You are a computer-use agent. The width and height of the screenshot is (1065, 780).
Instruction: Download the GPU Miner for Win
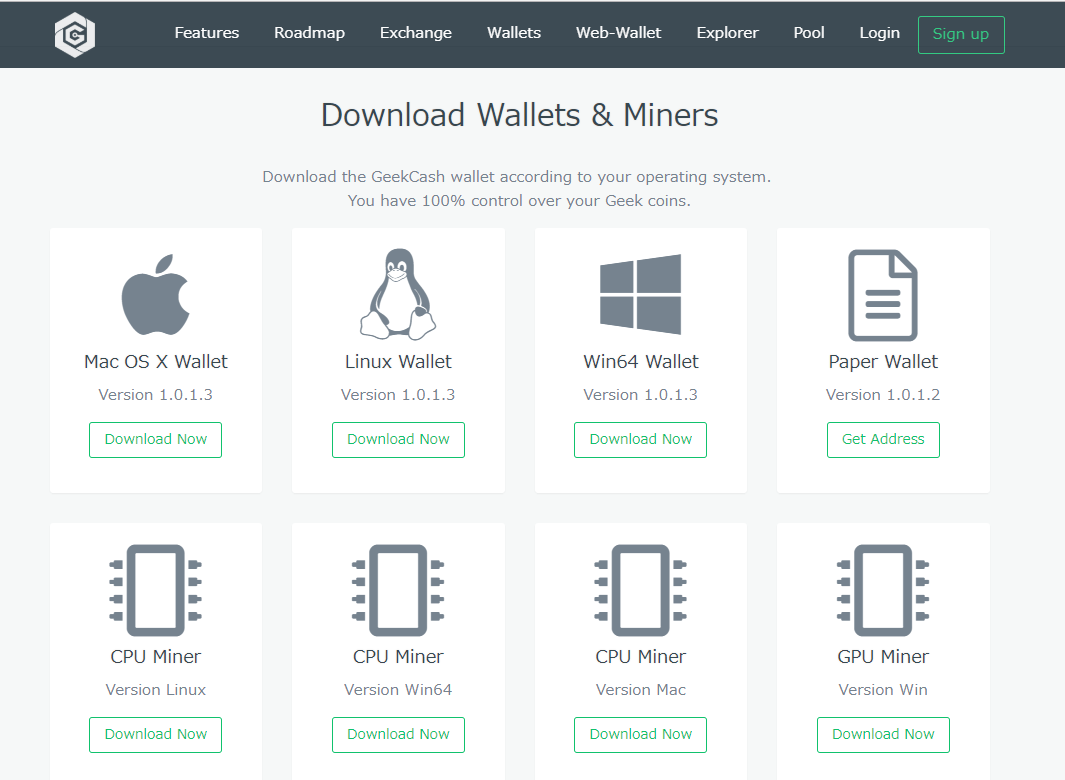(883, 734)
